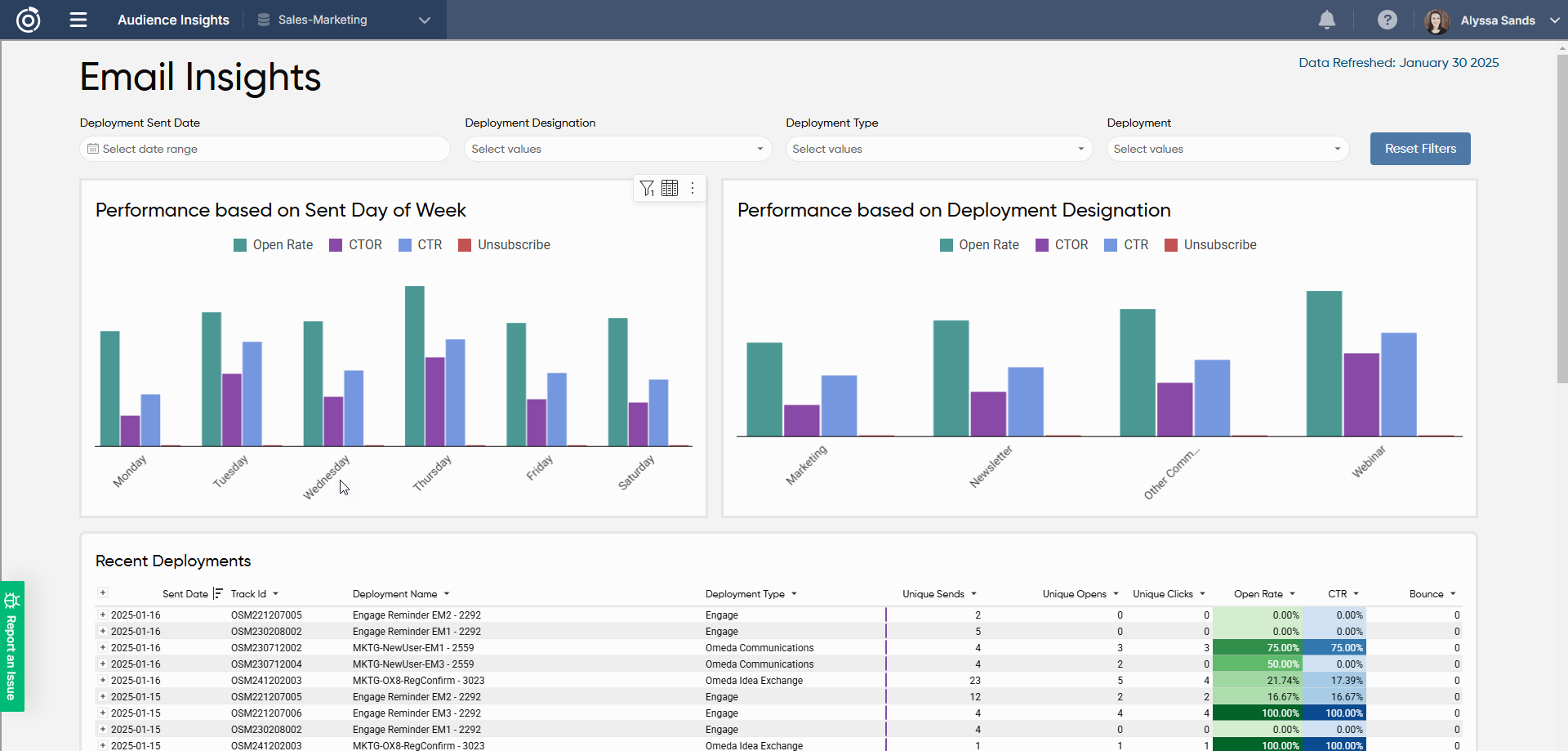Open the hamburger navigation menu
Viewport: 1568px width, 751px height.
78,20
